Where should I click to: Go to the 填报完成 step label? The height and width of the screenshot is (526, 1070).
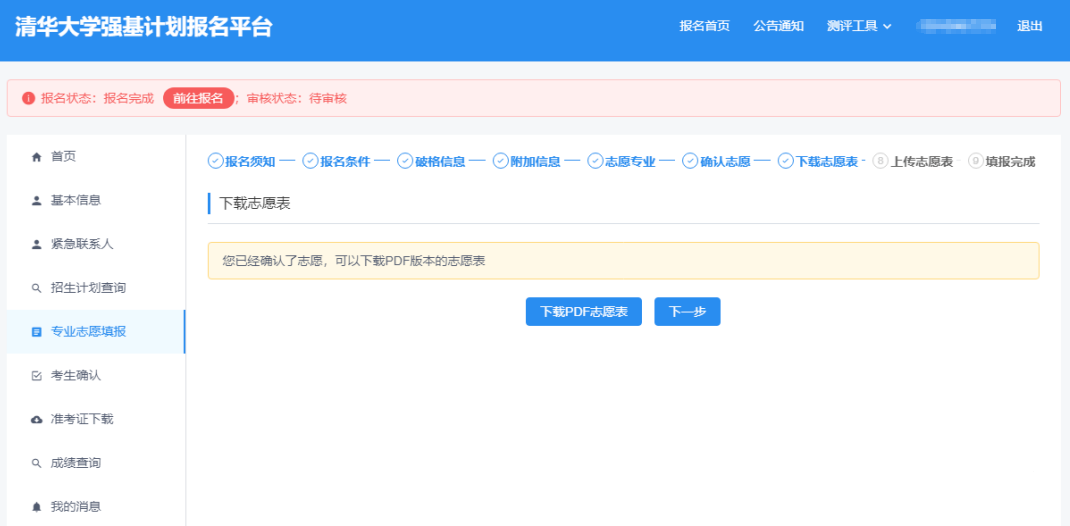[1011, 162]
